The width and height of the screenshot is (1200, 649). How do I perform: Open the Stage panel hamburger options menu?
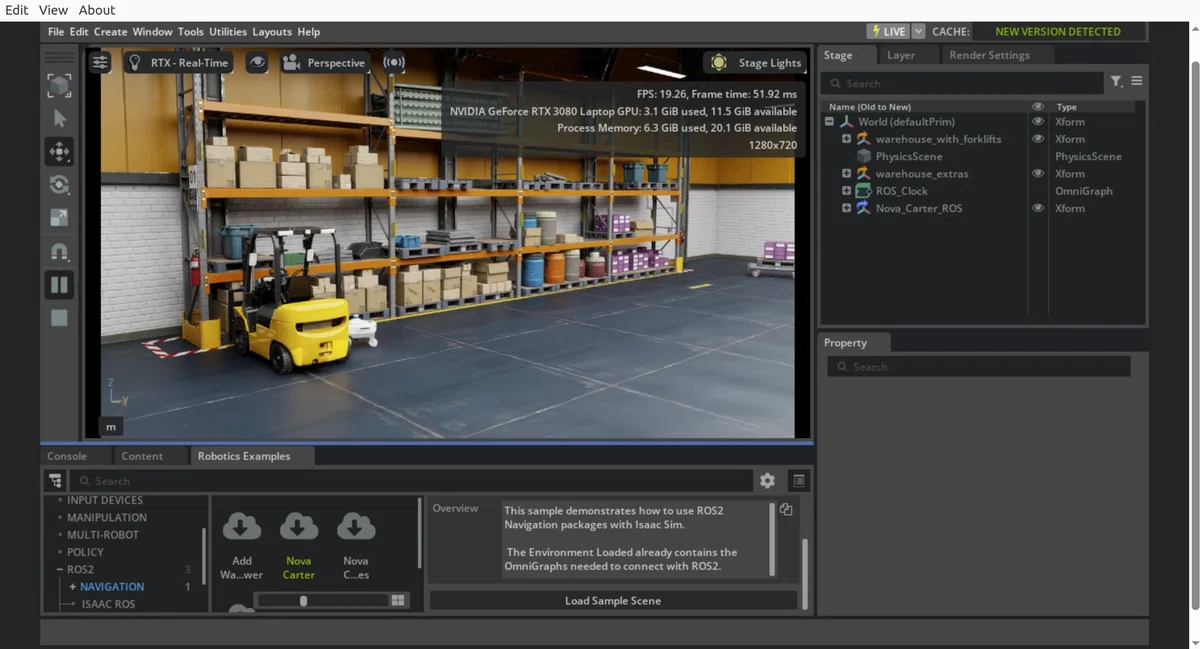click(x=1136, y=82)
